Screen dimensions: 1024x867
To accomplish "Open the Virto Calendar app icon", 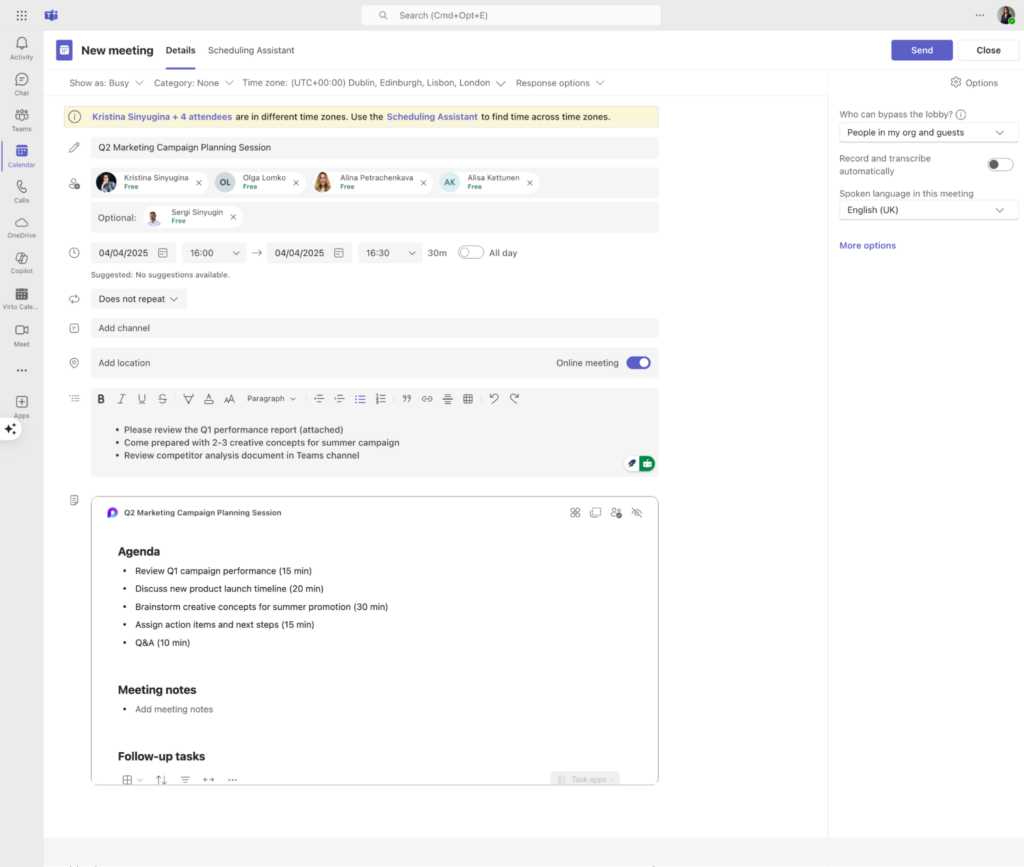I will (22, 299).
